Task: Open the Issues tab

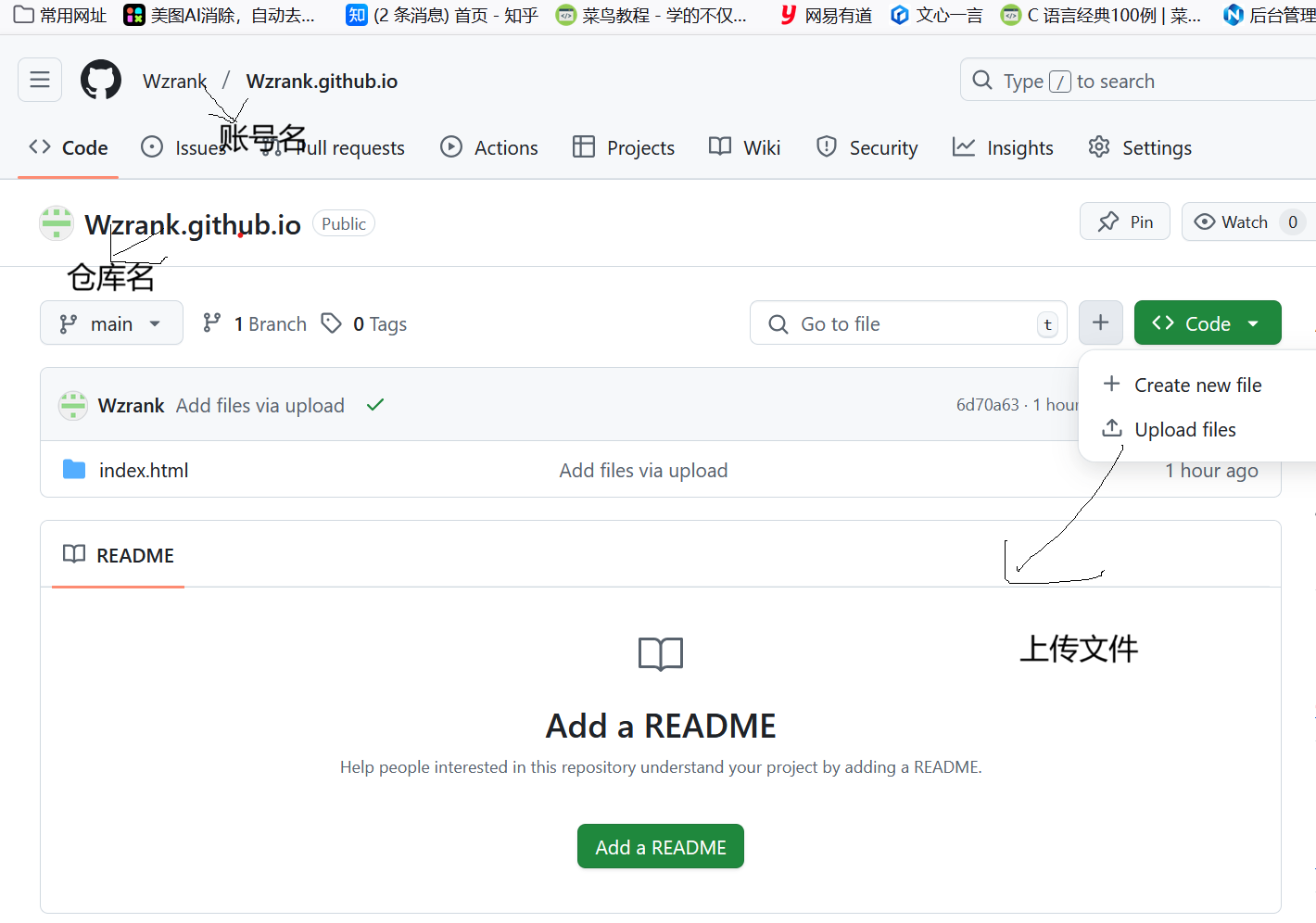Action: click(x=183, y=147)
